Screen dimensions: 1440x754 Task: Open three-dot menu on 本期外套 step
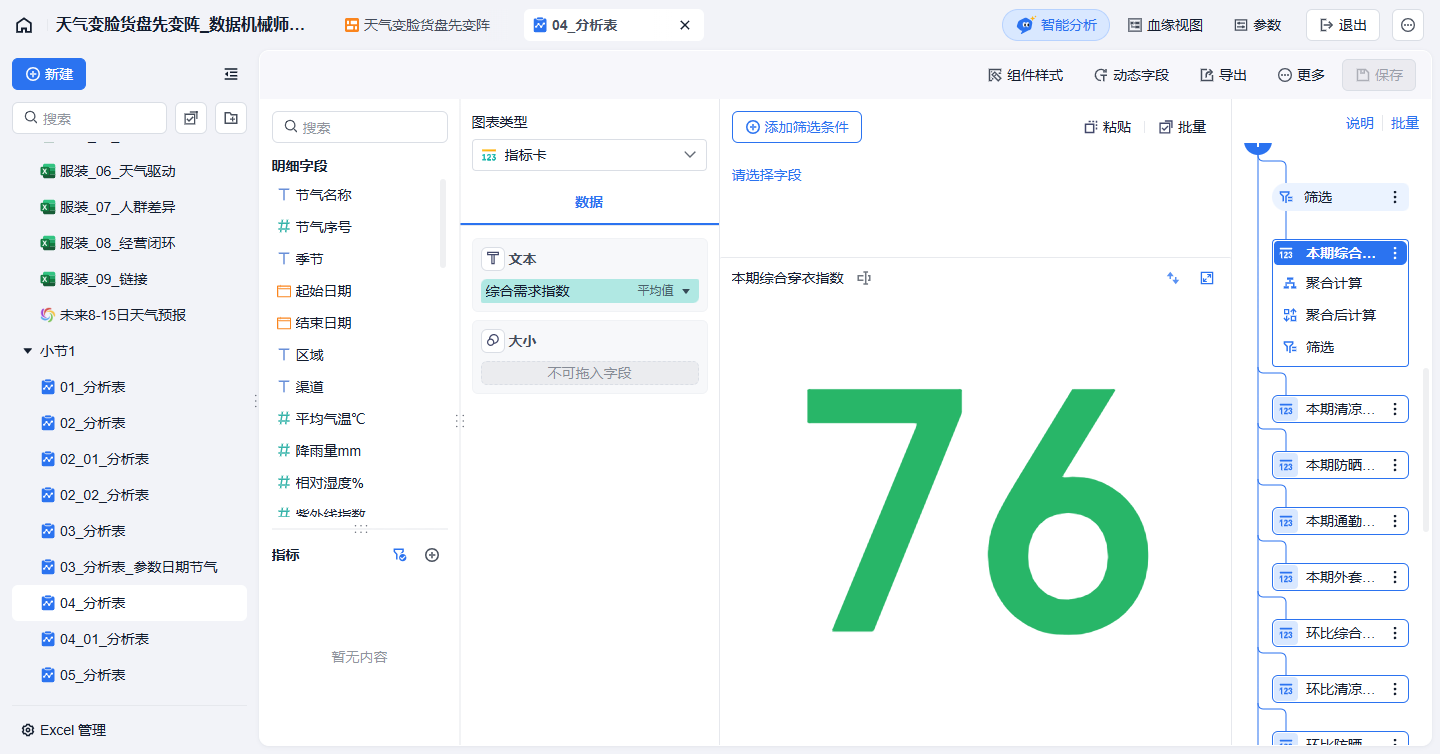(x=1395, y=577)
